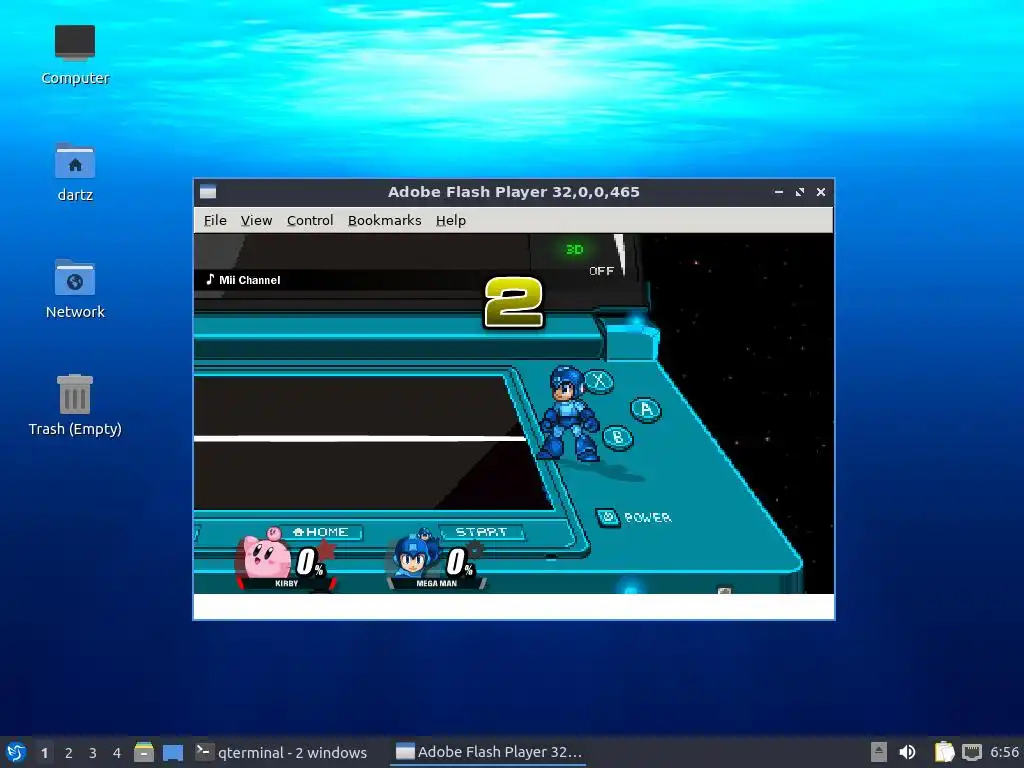Click the removable media tray icon

[879, 752]
